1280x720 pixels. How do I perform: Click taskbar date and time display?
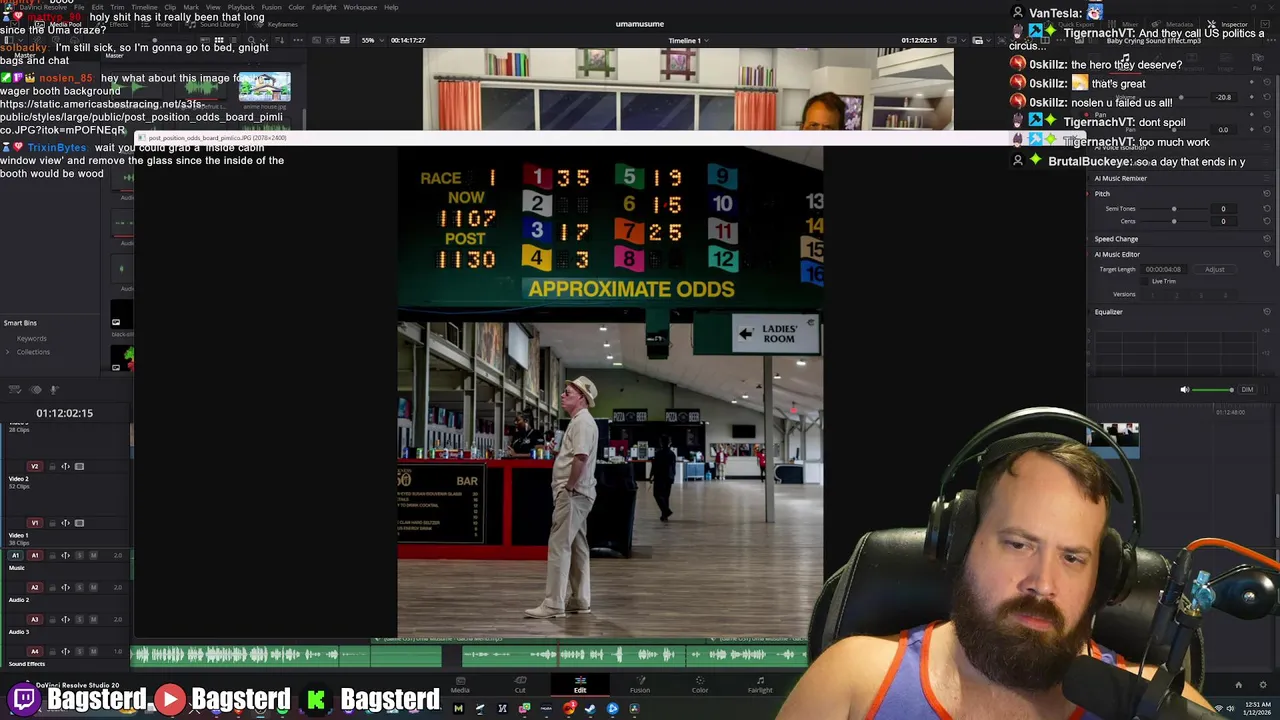[x=1256, y=708]
